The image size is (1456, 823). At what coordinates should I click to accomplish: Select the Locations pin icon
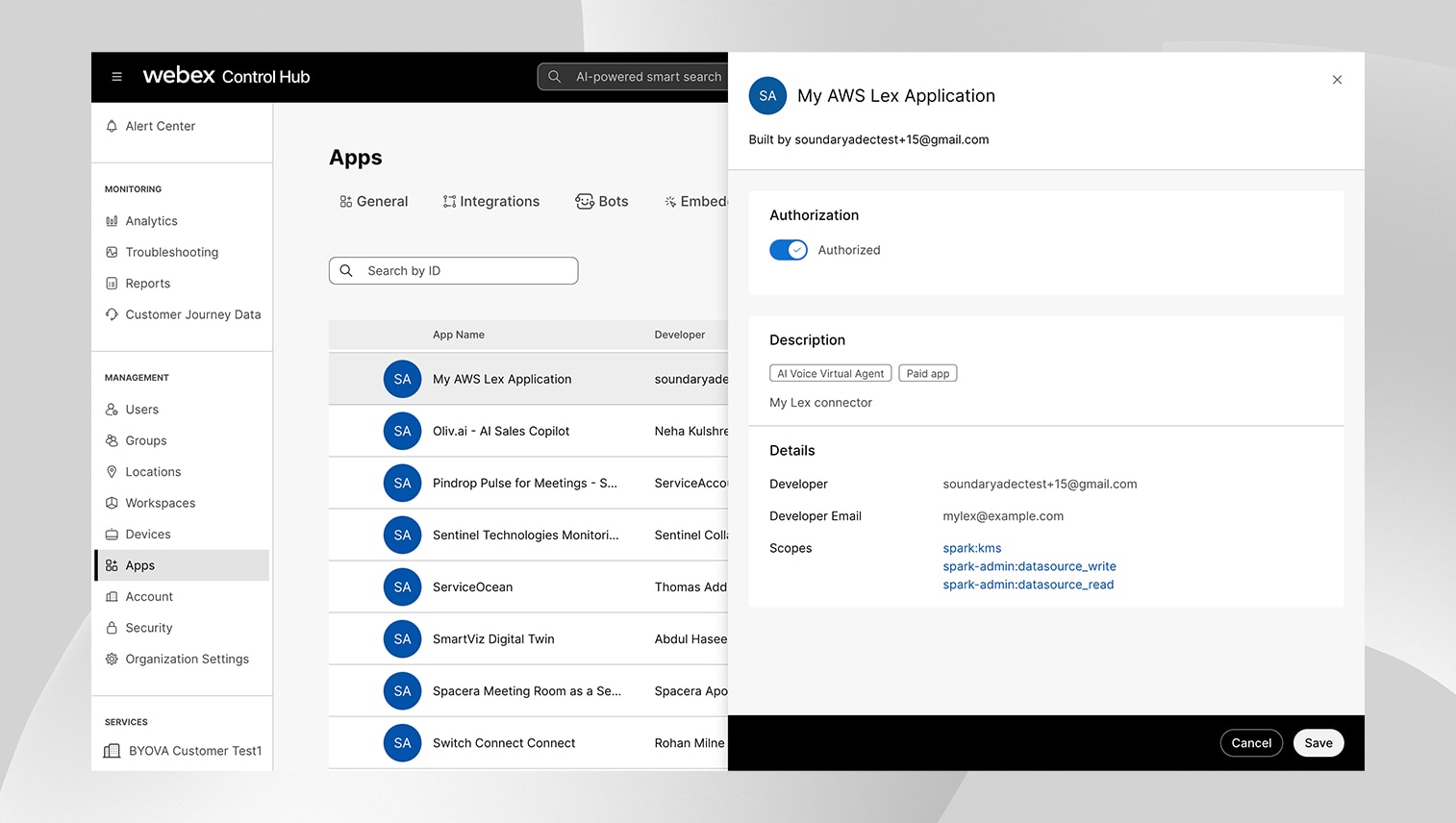coord(112,472)
